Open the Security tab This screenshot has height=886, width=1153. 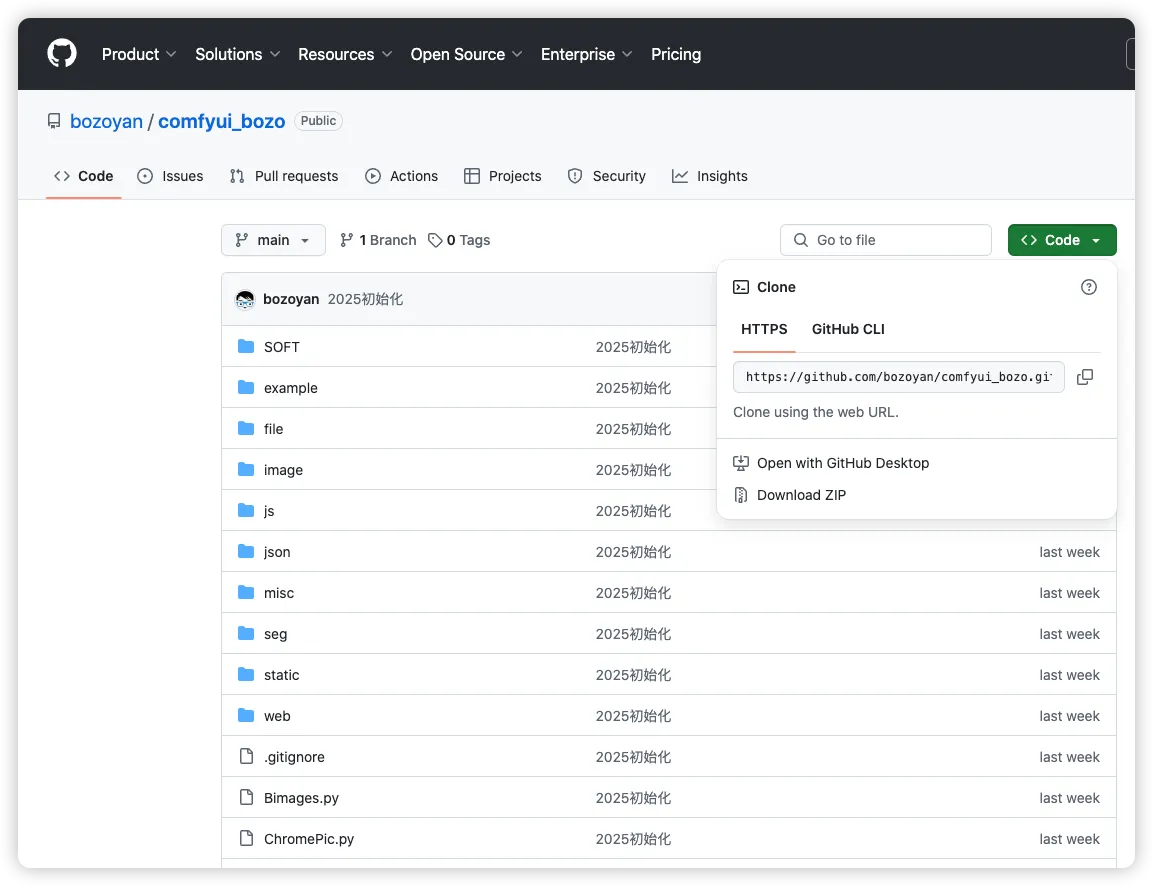click(607, 176)
